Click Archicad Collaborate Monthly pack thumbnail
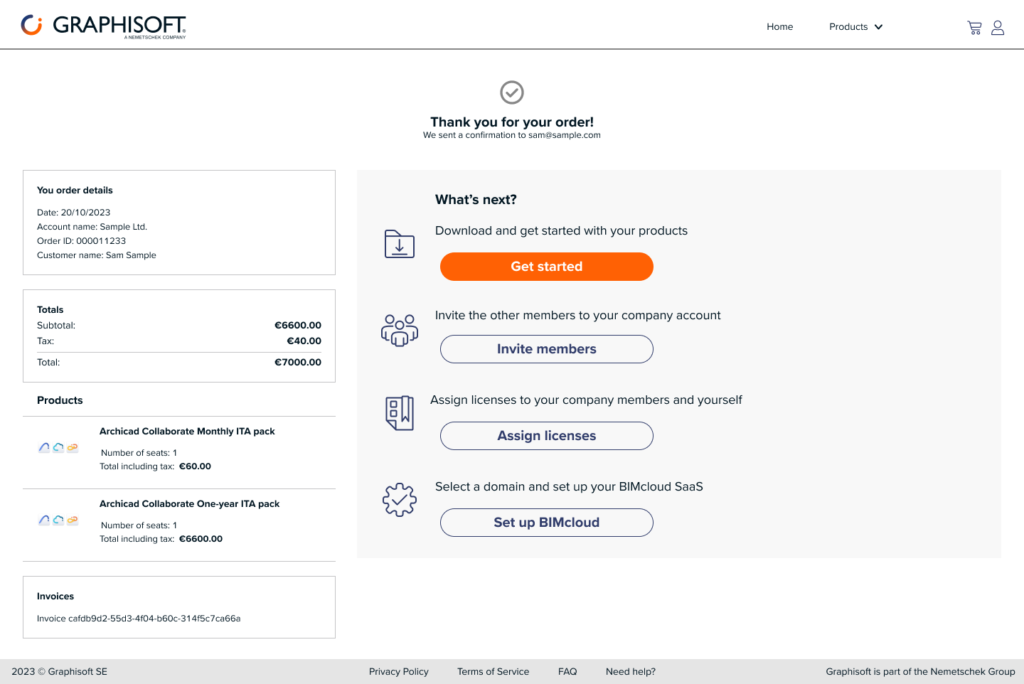 (x=58, y=448)
